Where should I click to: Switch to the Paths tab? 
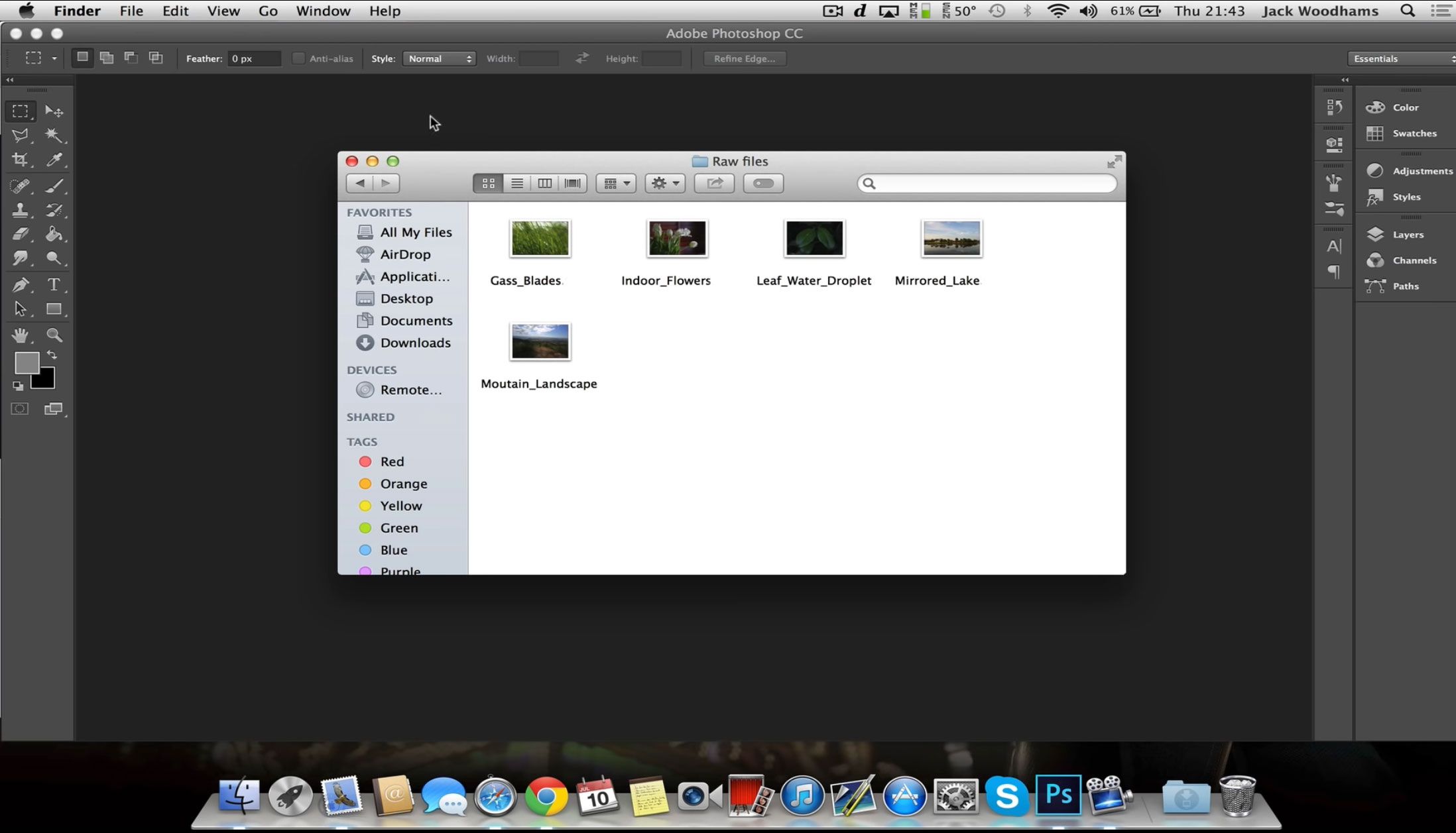click(x=1405, y=285)
